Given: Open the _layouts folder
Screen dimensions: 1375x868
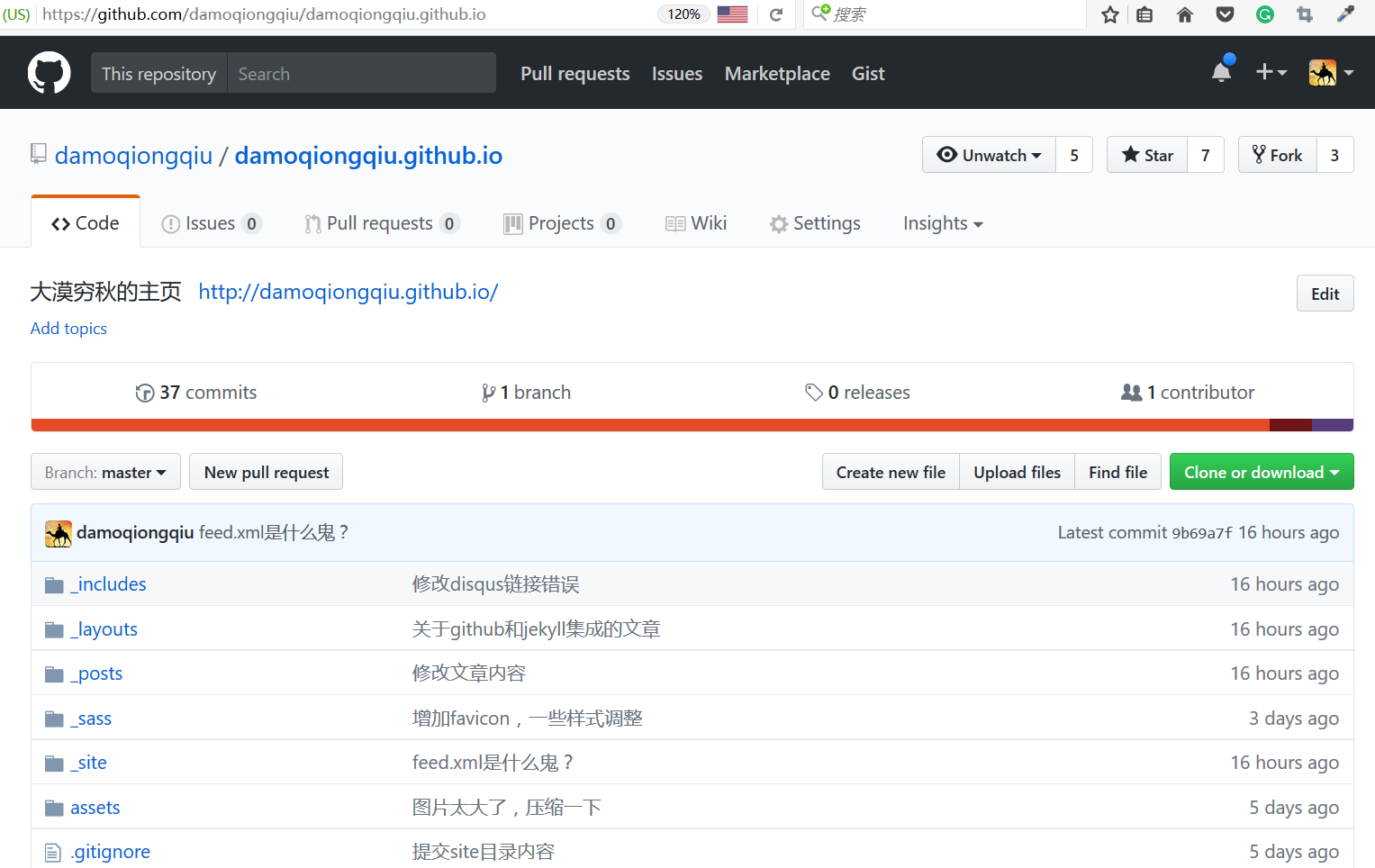Looking at the screenshot, I should tap(104, 629).
